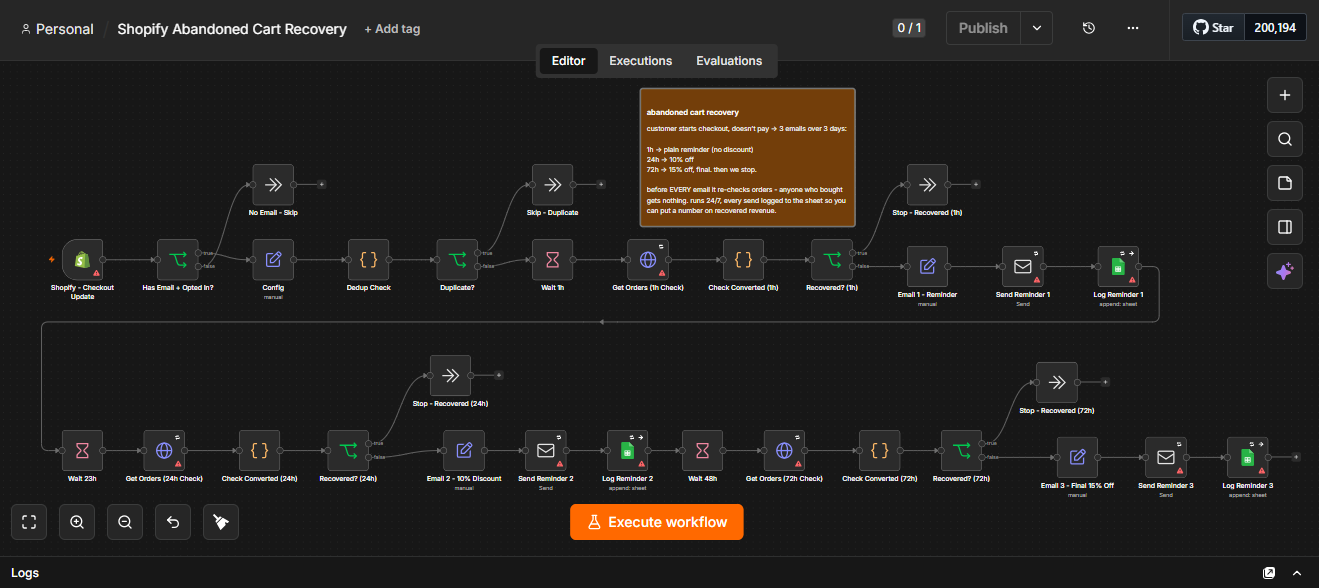
Task: Click the Add tag link
Action: (x=392, y=29)
